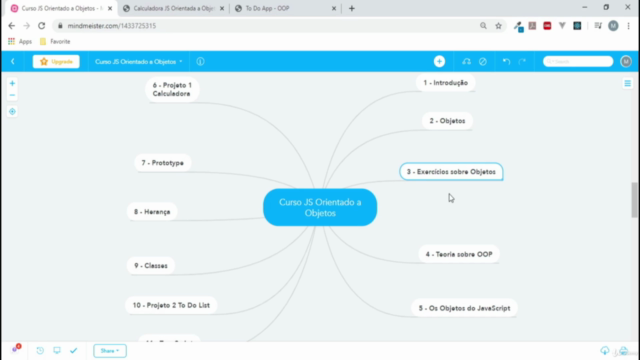The height and width of the screenshot is (360, 640).
Task: Click the back arrow in MindMeister header
Action: 13,62
